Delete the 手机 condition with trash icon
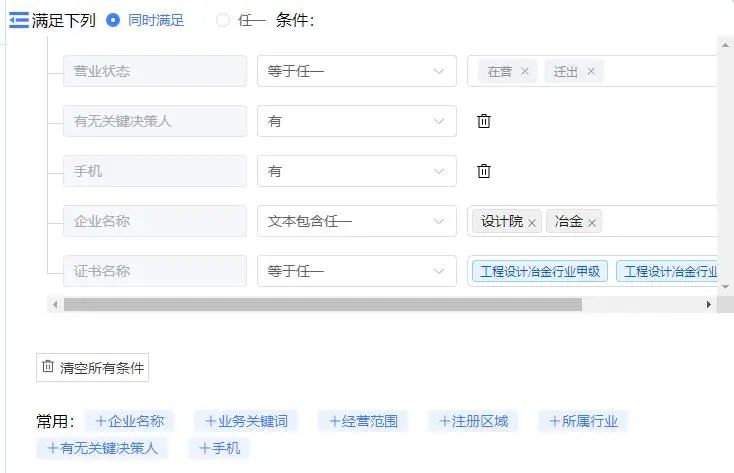This screenshot has width=734, height=473. (484, 171)
